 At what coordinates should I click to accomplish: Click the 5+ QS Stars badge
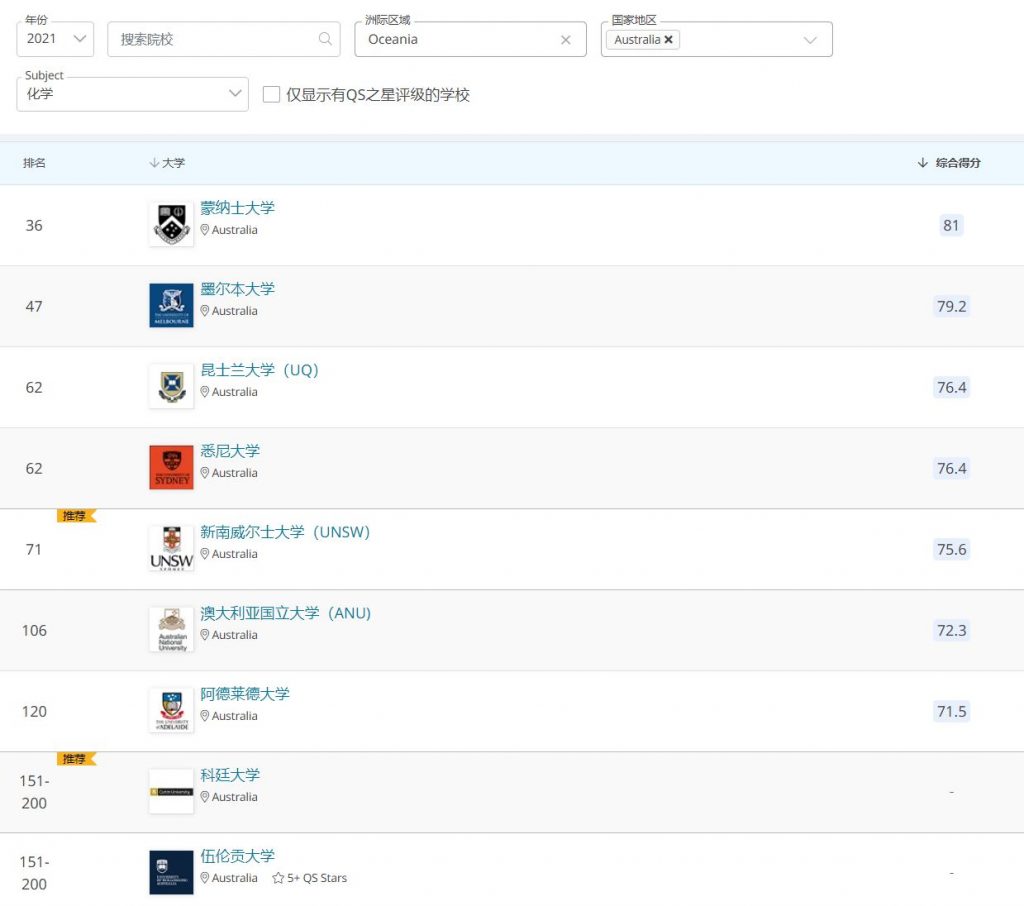coord(310,878)
